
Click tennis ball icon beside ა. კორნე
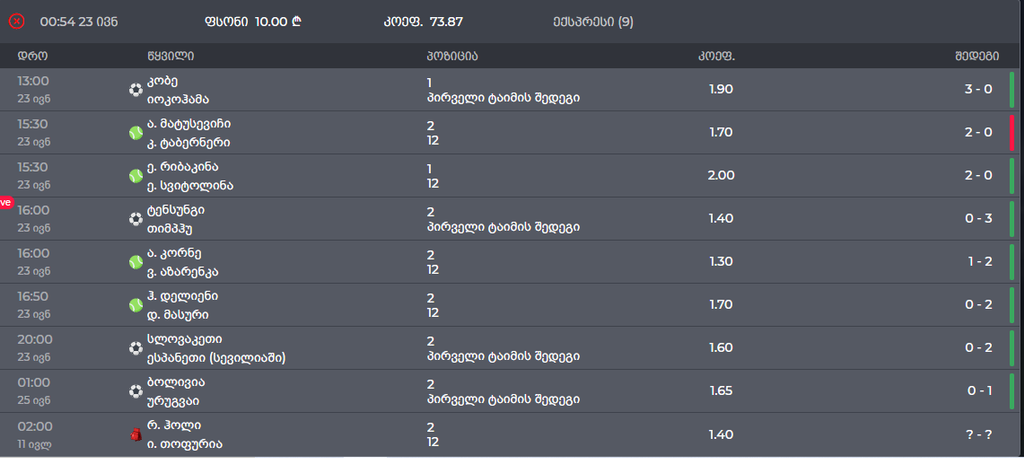point(136,263)
